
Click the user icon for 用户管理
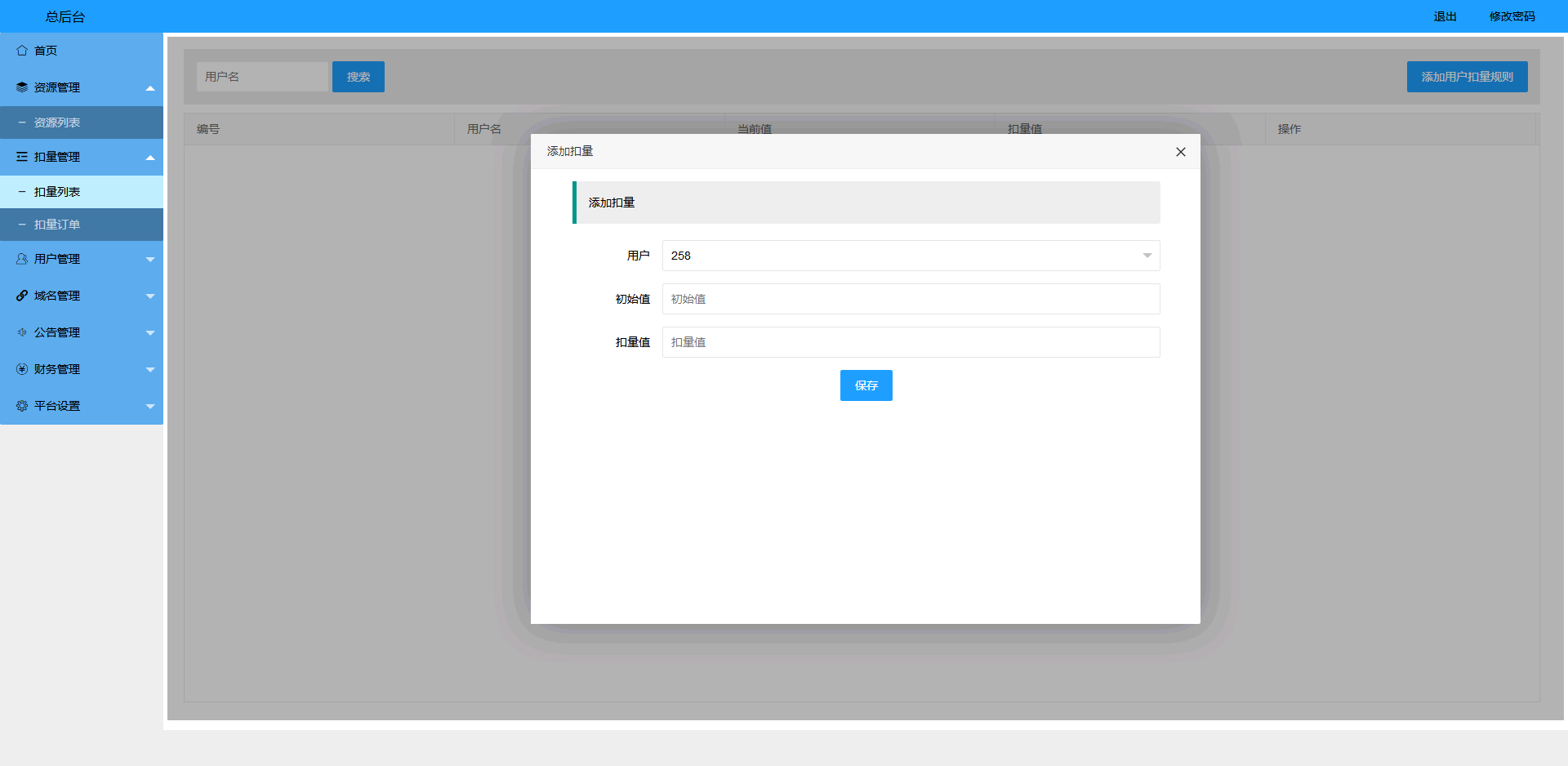pos(22,259)
